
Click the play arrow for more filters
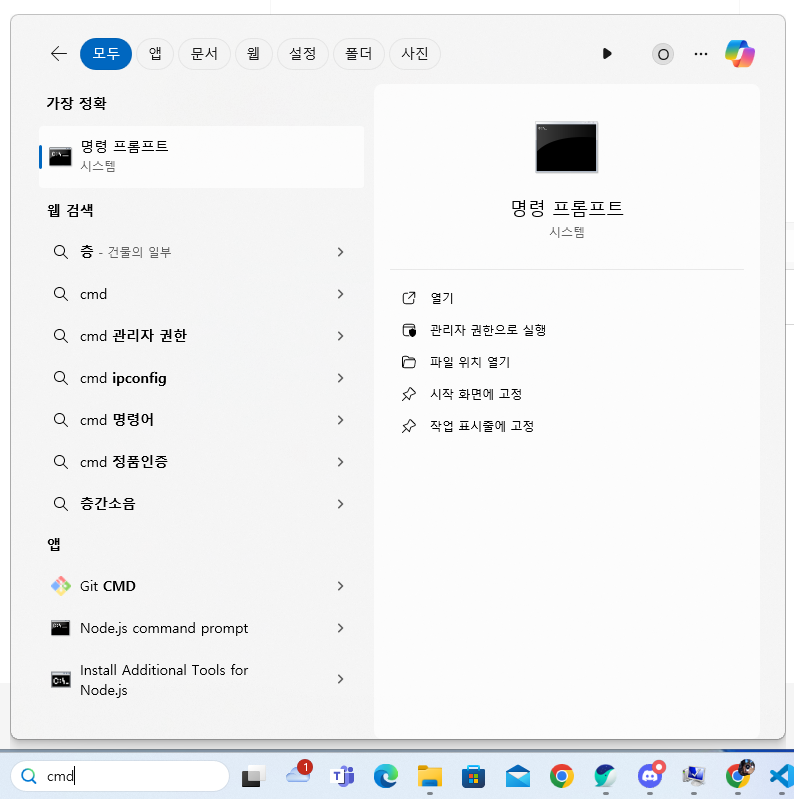coord(606,54)
